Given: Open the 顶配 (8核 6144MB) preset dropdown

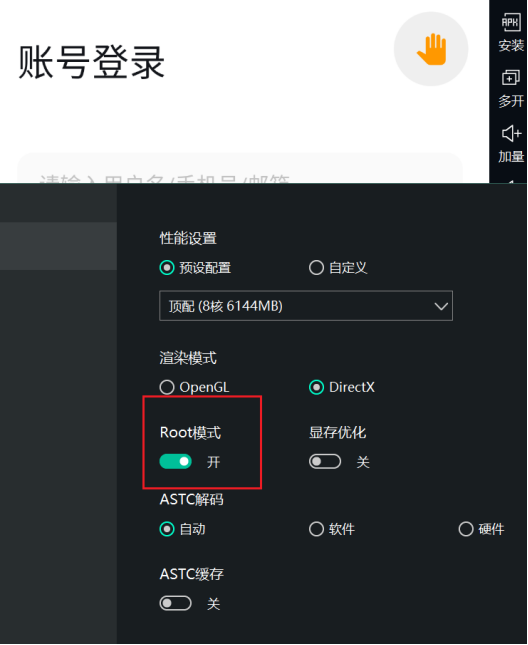Looking at the screenshot, I should 306,306.
